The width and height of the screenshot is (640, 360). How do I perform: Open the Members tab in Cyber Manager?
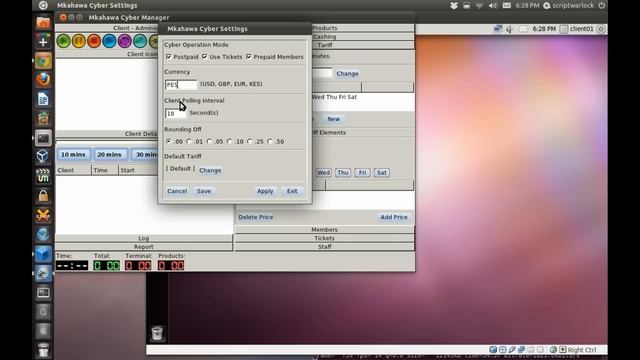pyautogui.click(x=324, y=230)
